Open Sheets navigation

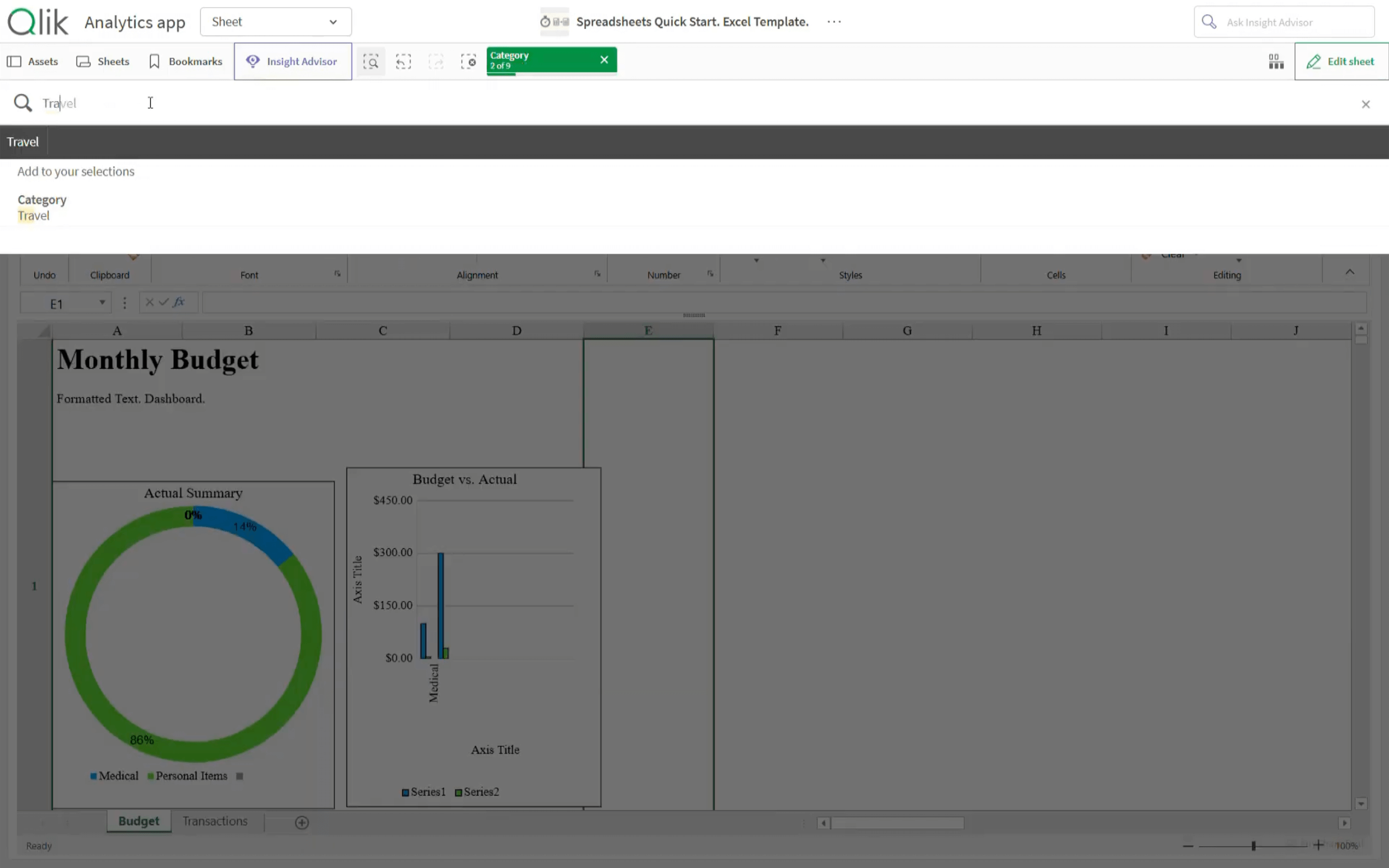point(103,61)
